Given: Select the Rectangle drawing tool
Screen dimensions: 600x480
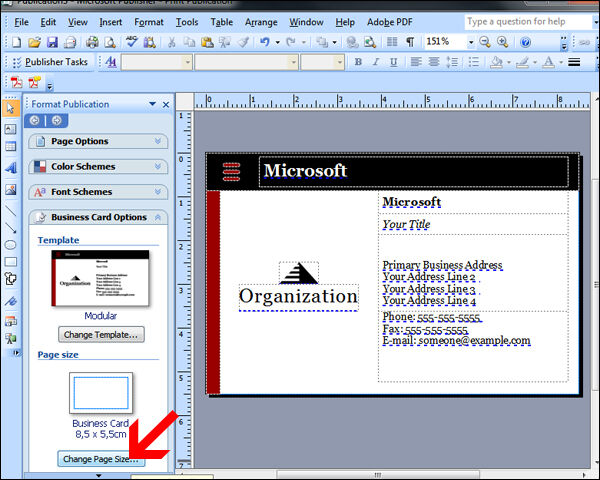Looking at the screenshot, I should 10,262.
